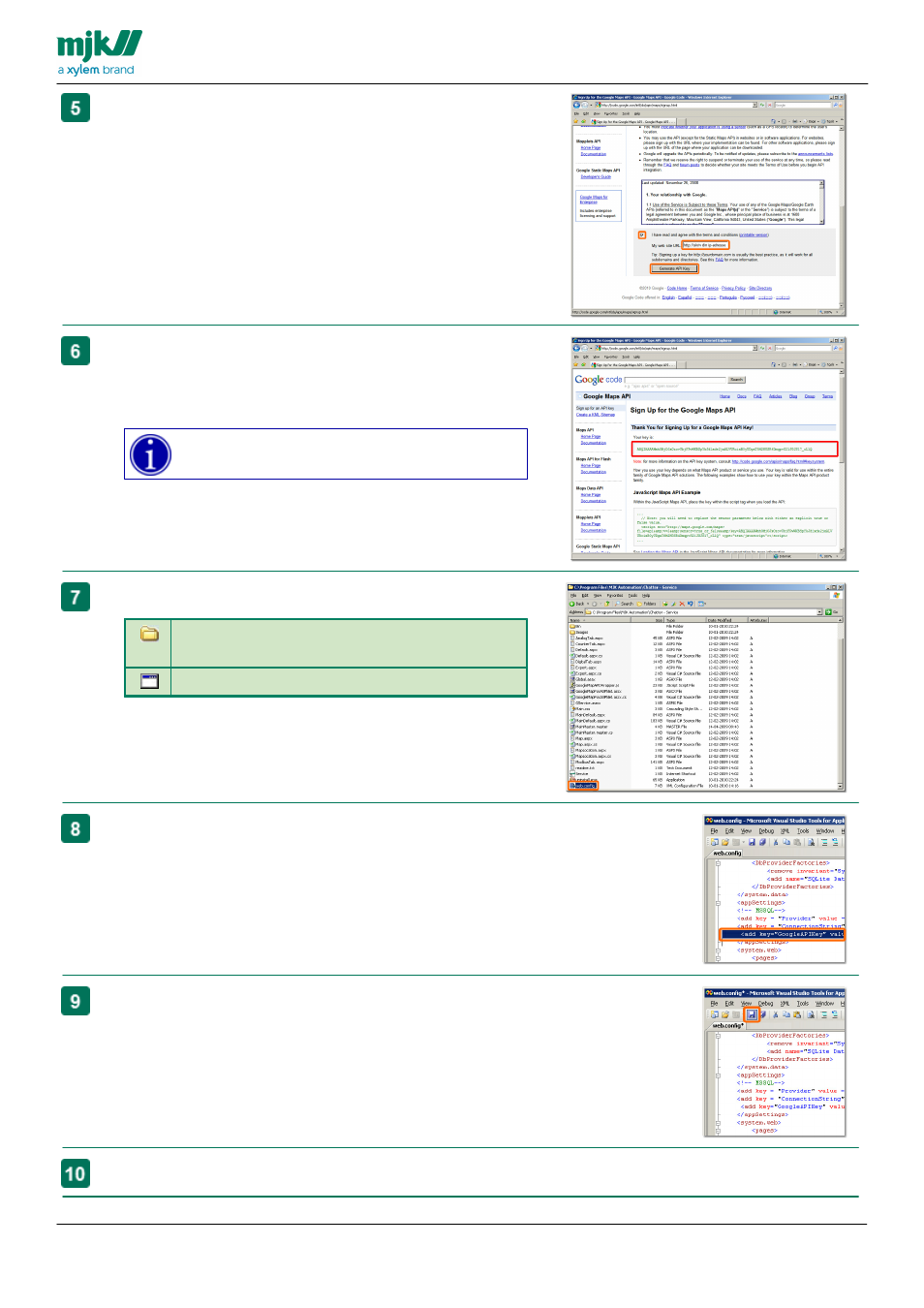Image resolution: width=924 pixels, height=1308 pixels.
Task: Click the Paste icon in the step 9 toolbar
Action: click(798, 1014)
